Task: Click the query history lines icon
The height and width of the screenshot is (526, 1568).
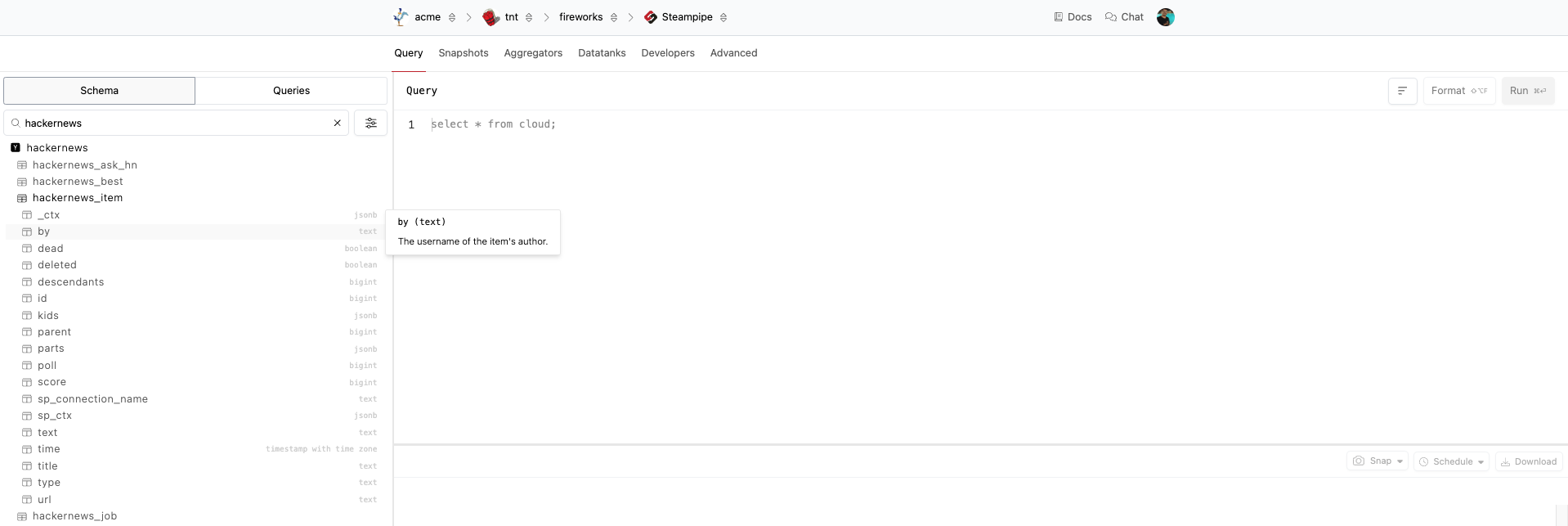Action: [x=1402, y=91]
